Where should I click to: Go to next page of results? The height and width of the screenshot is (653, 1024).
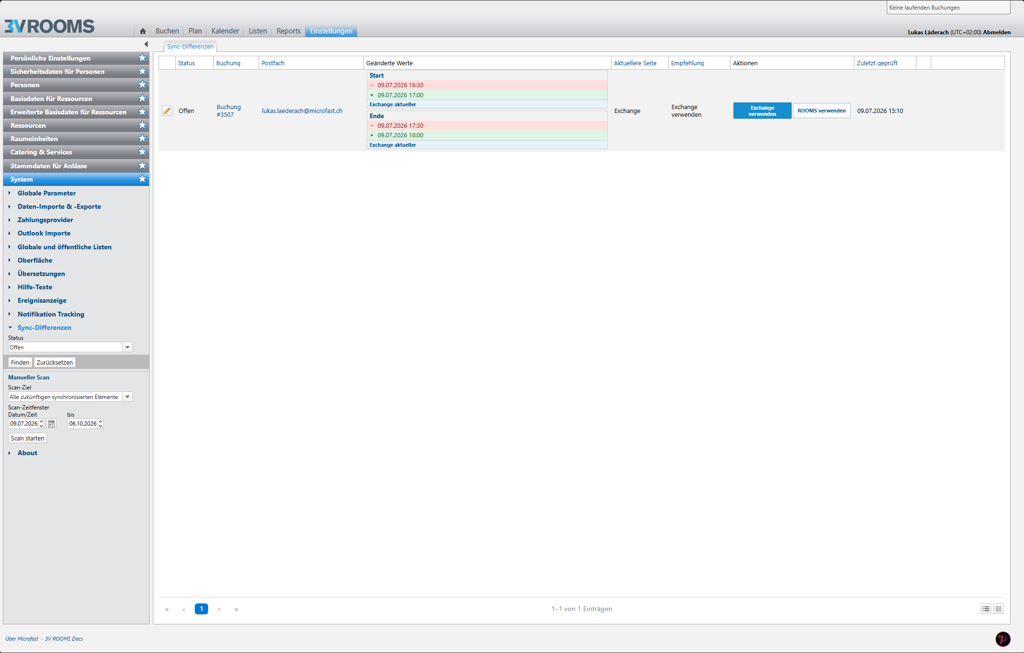click(x=219, y=609)
